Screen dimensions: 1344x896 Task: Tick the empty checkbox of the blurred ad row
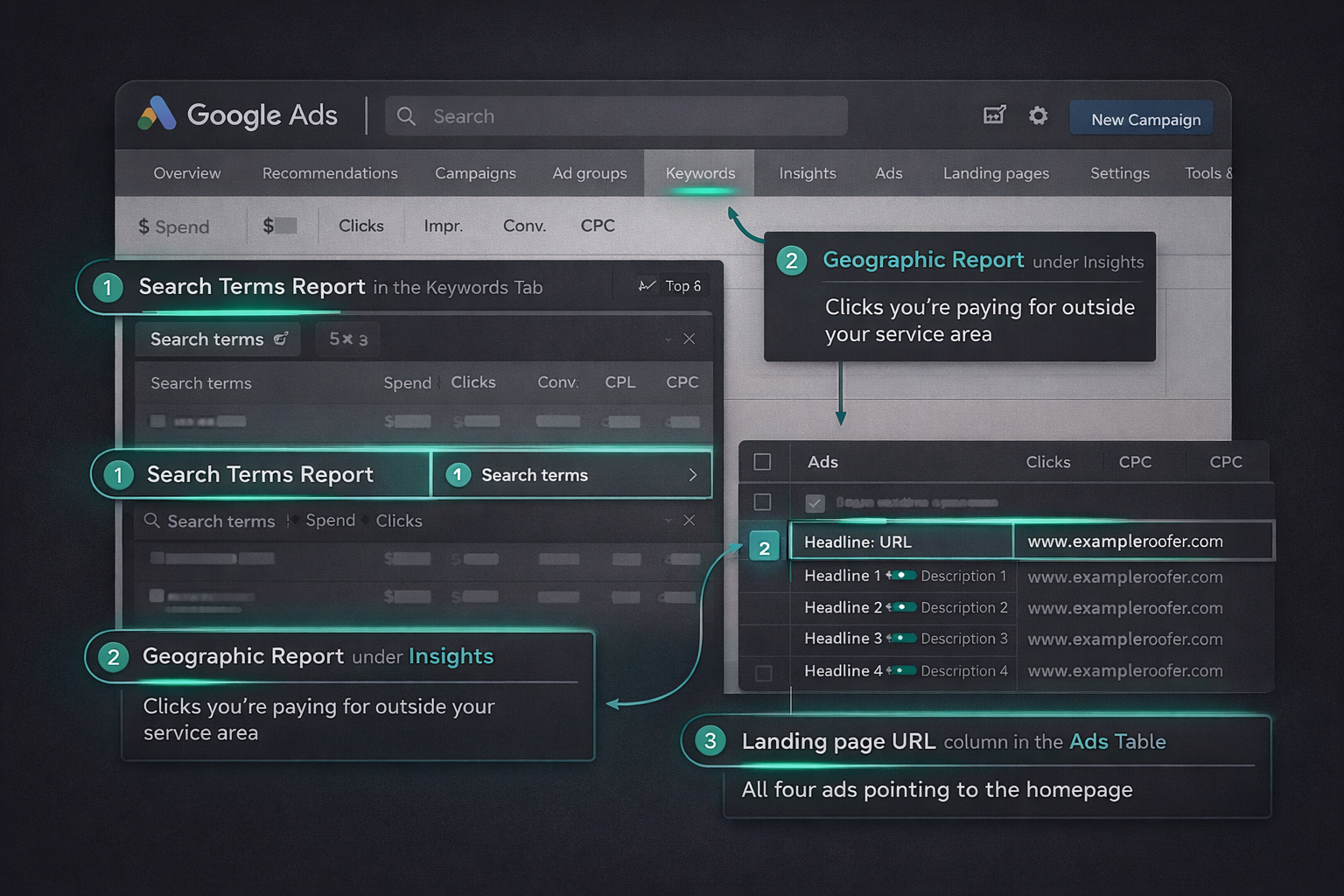762,501
